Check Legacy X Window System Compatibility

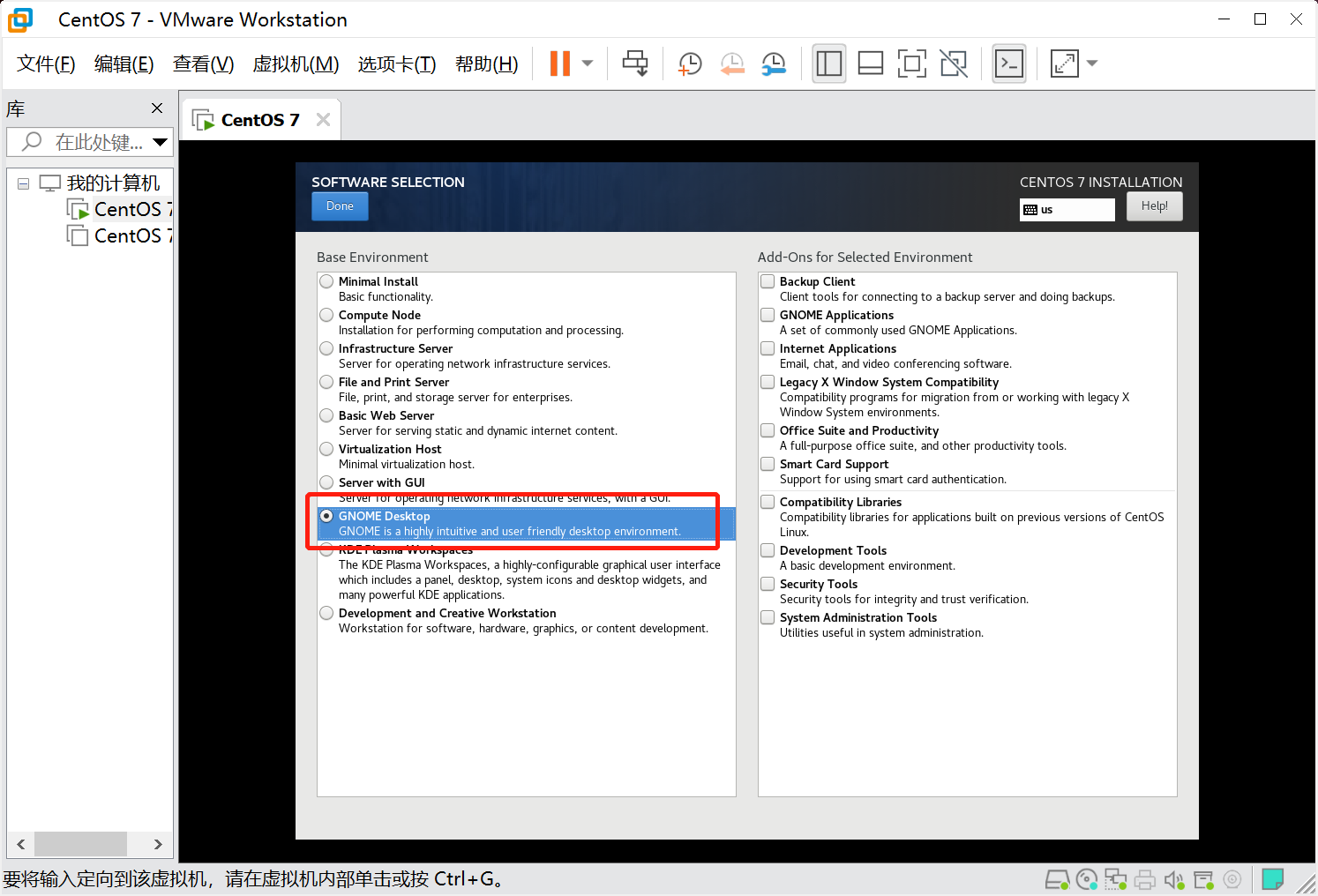tap(768, 382)
